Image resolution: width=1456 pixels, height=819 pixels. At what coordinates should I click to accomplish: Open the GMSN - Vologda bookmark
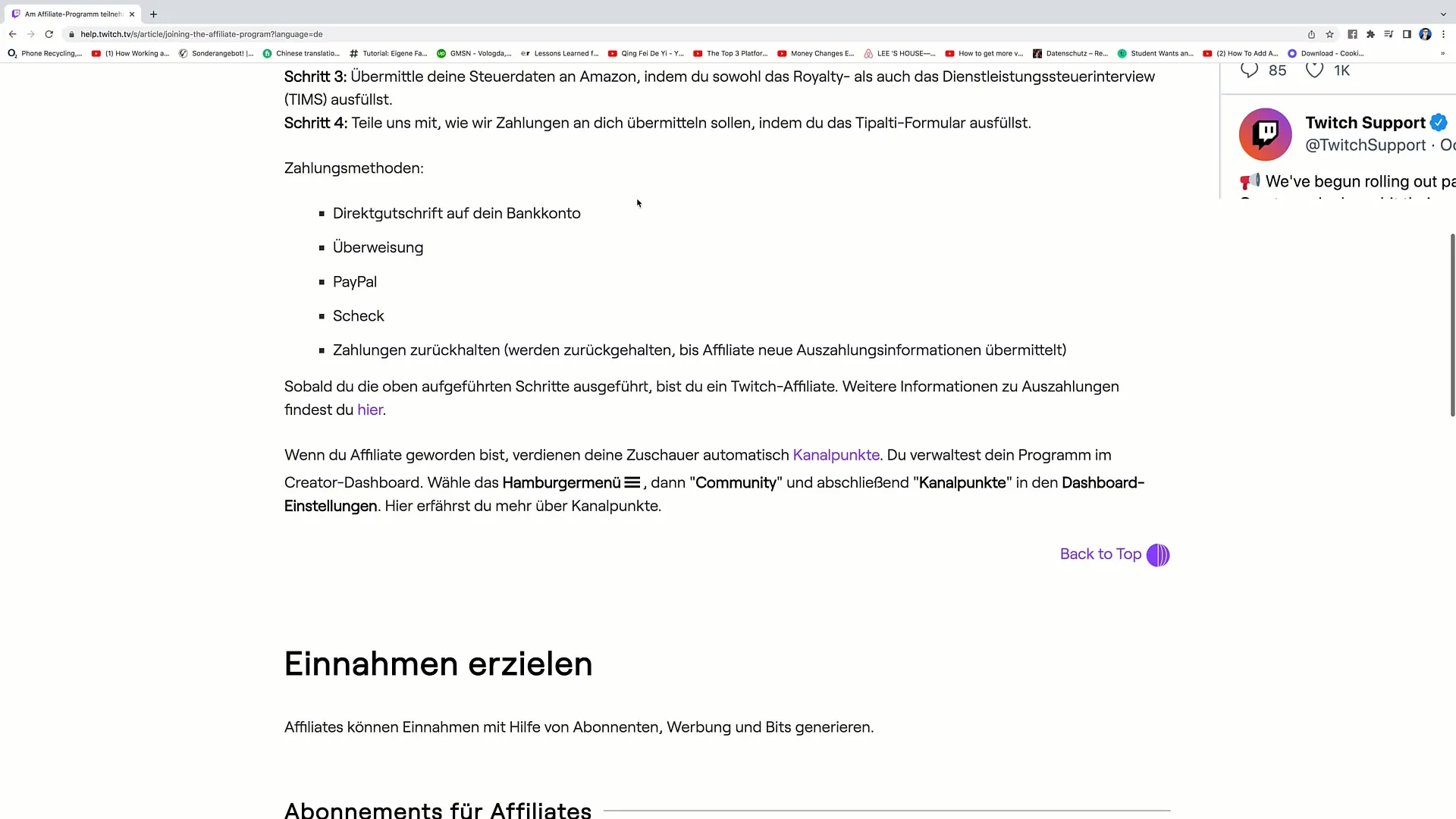pos(474,54)
